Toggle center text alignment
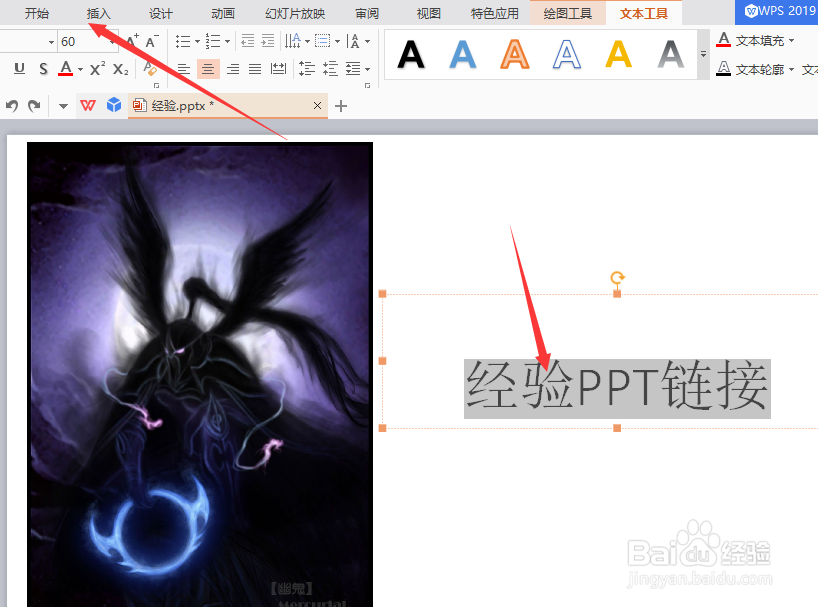The height and width of the screenshot is (607, 818). (208, 69)
